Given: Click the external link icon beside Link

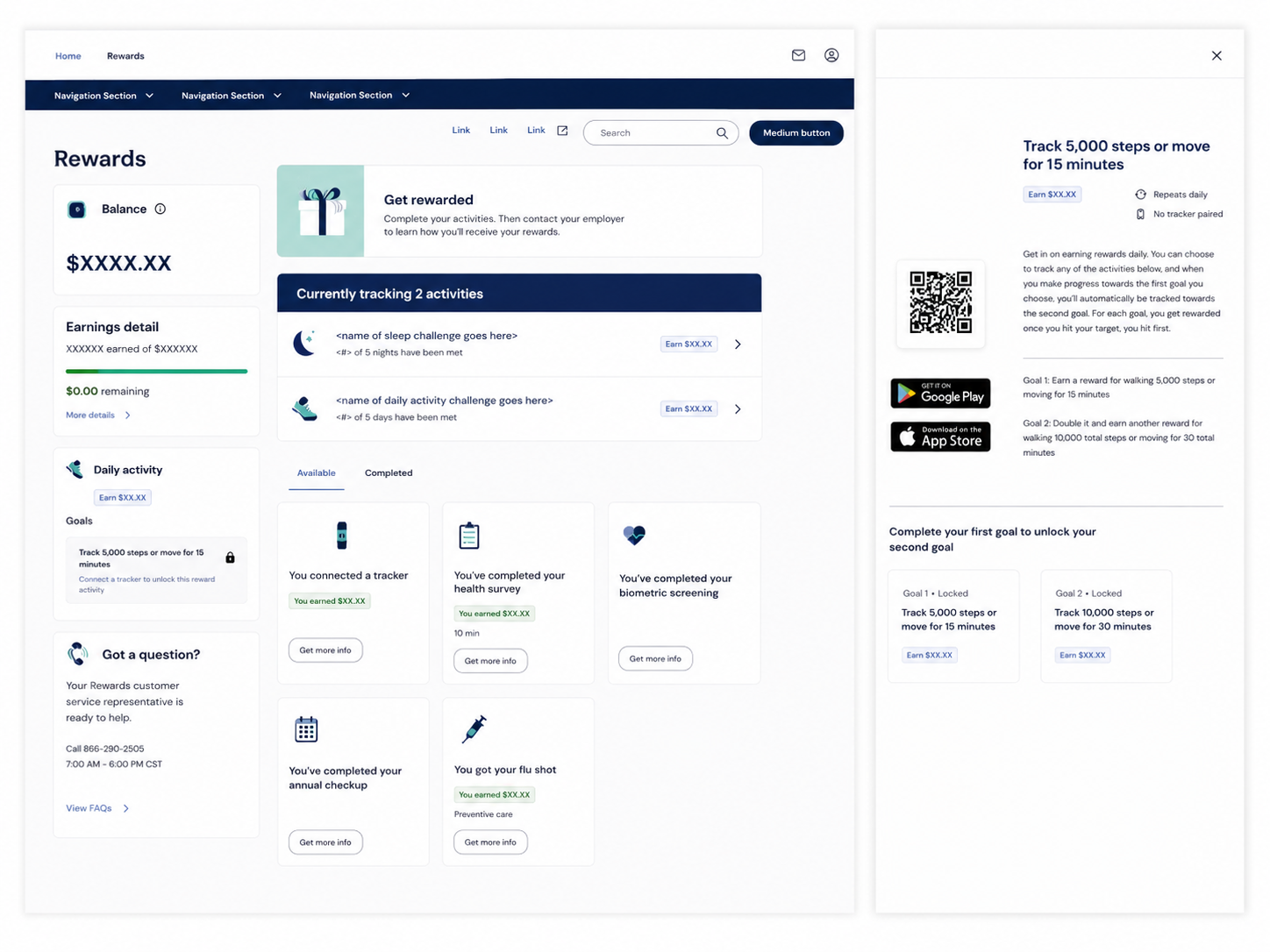Looking at the screenshot, I should pos(562,131).
